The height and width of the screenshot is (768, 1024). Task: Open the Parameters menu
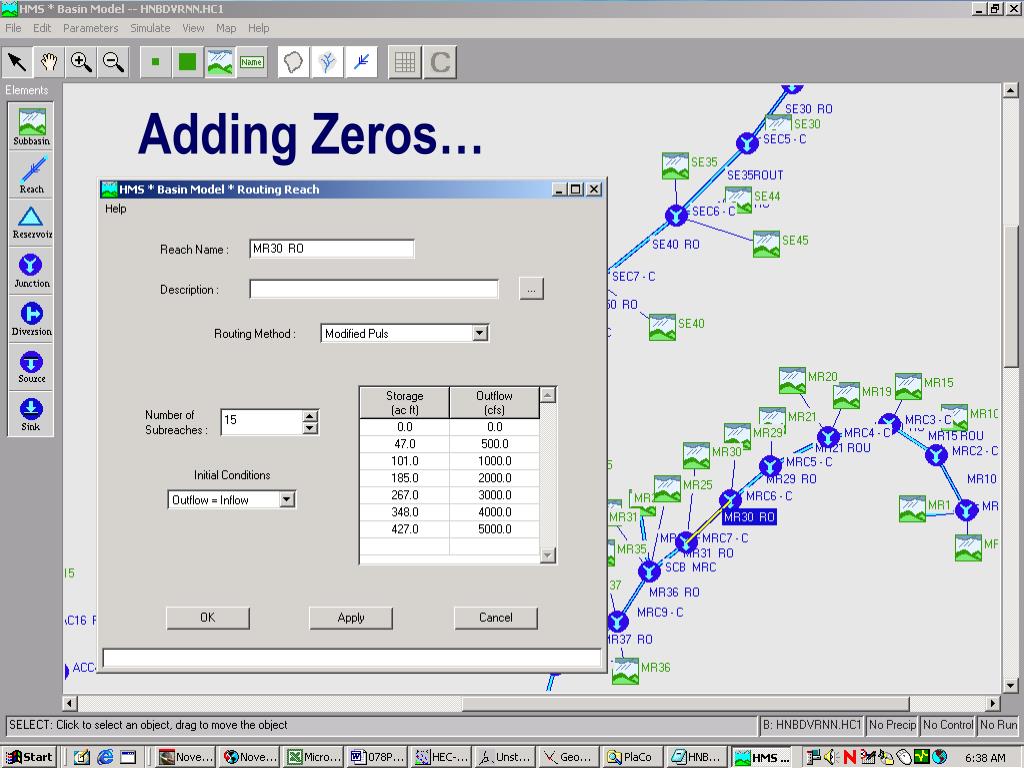pos(90,28)
